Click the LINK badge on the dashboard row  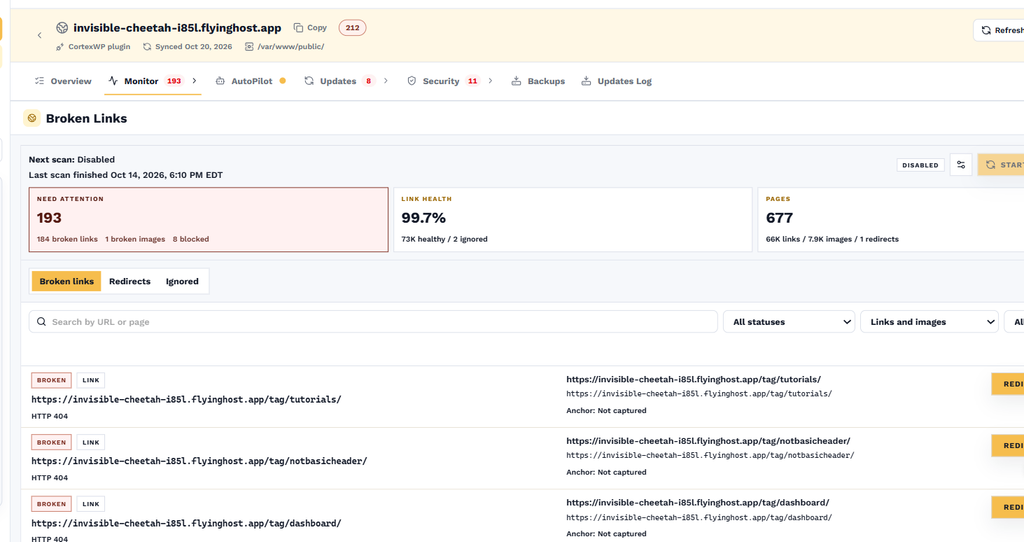91,504
